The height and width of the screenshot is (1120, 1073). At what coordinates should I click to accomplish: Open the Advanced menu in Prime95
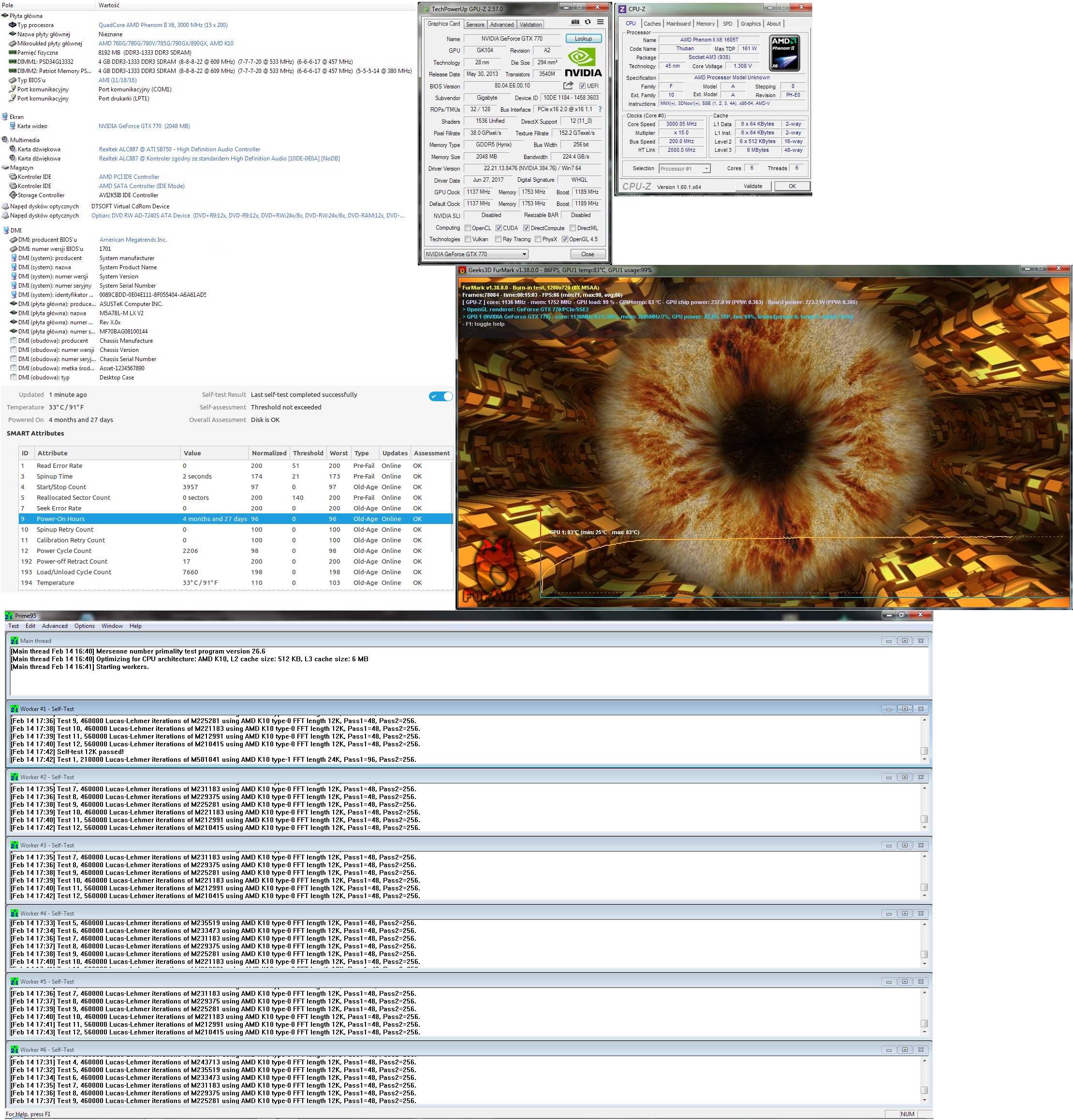pos(55,626)
